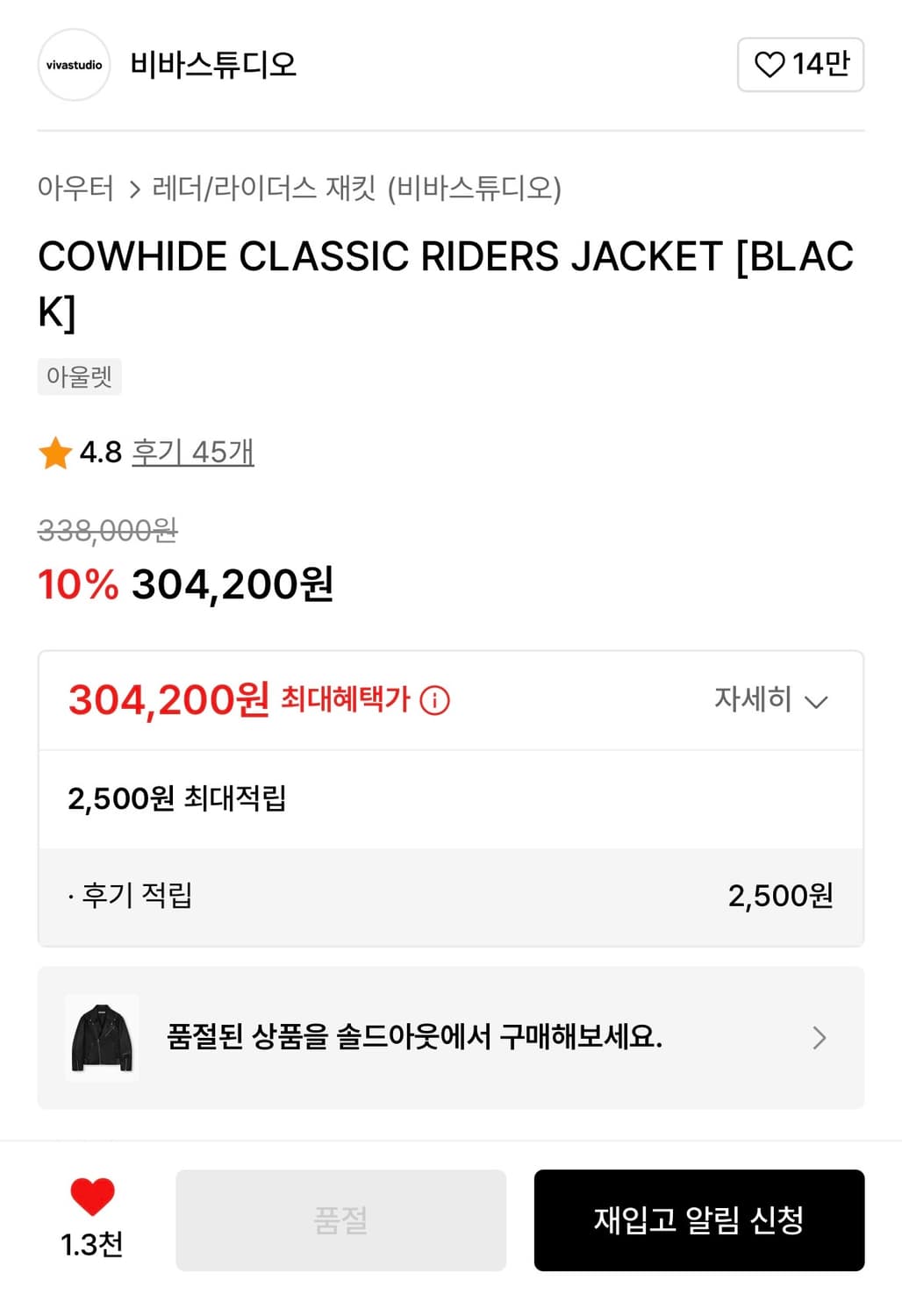Click the orange star rating icon

(55, 453)
